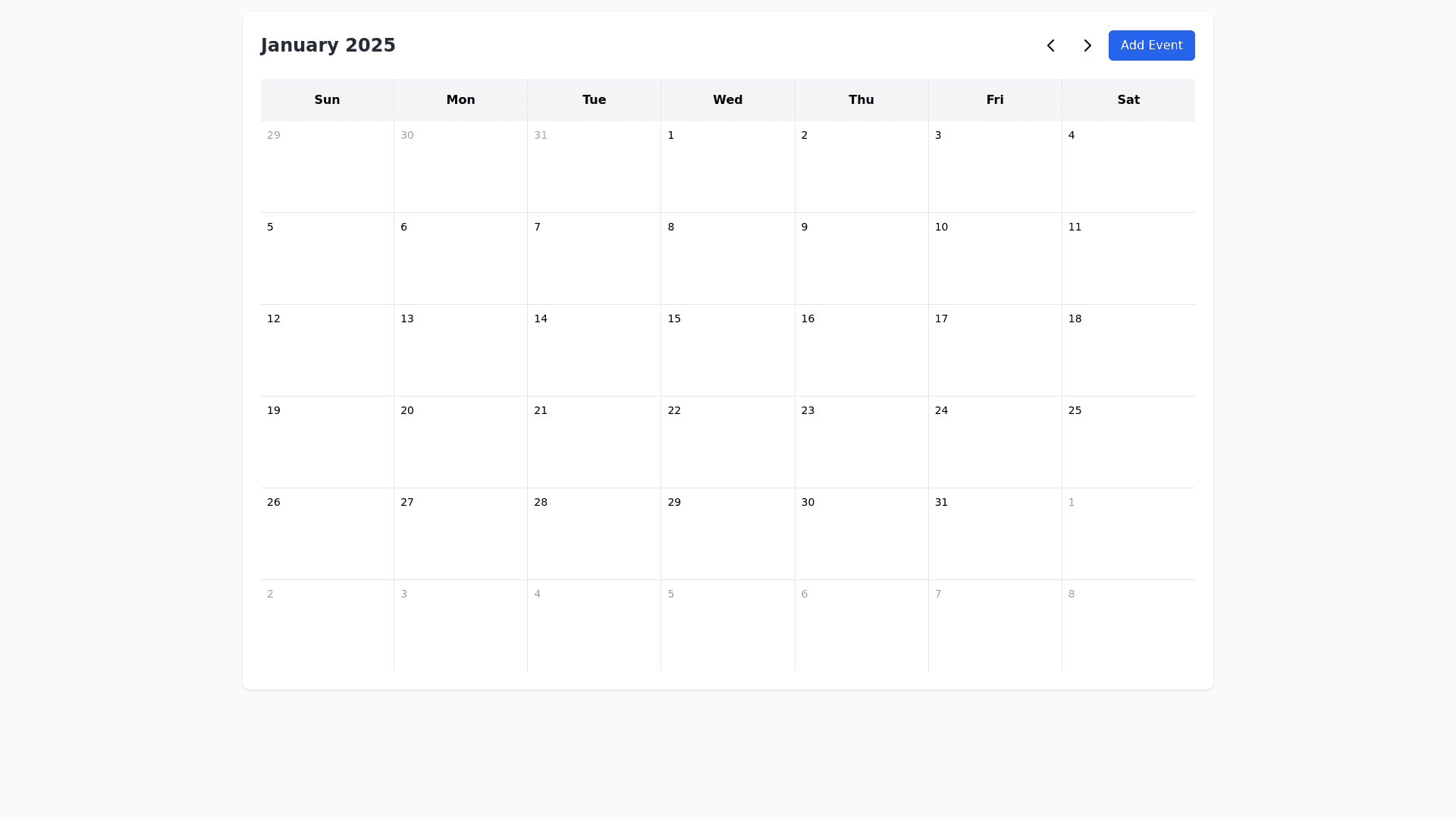This screenshot has width=1456, height=819.
Task: Choose the January 7 cell
Action: pos(594,259)
